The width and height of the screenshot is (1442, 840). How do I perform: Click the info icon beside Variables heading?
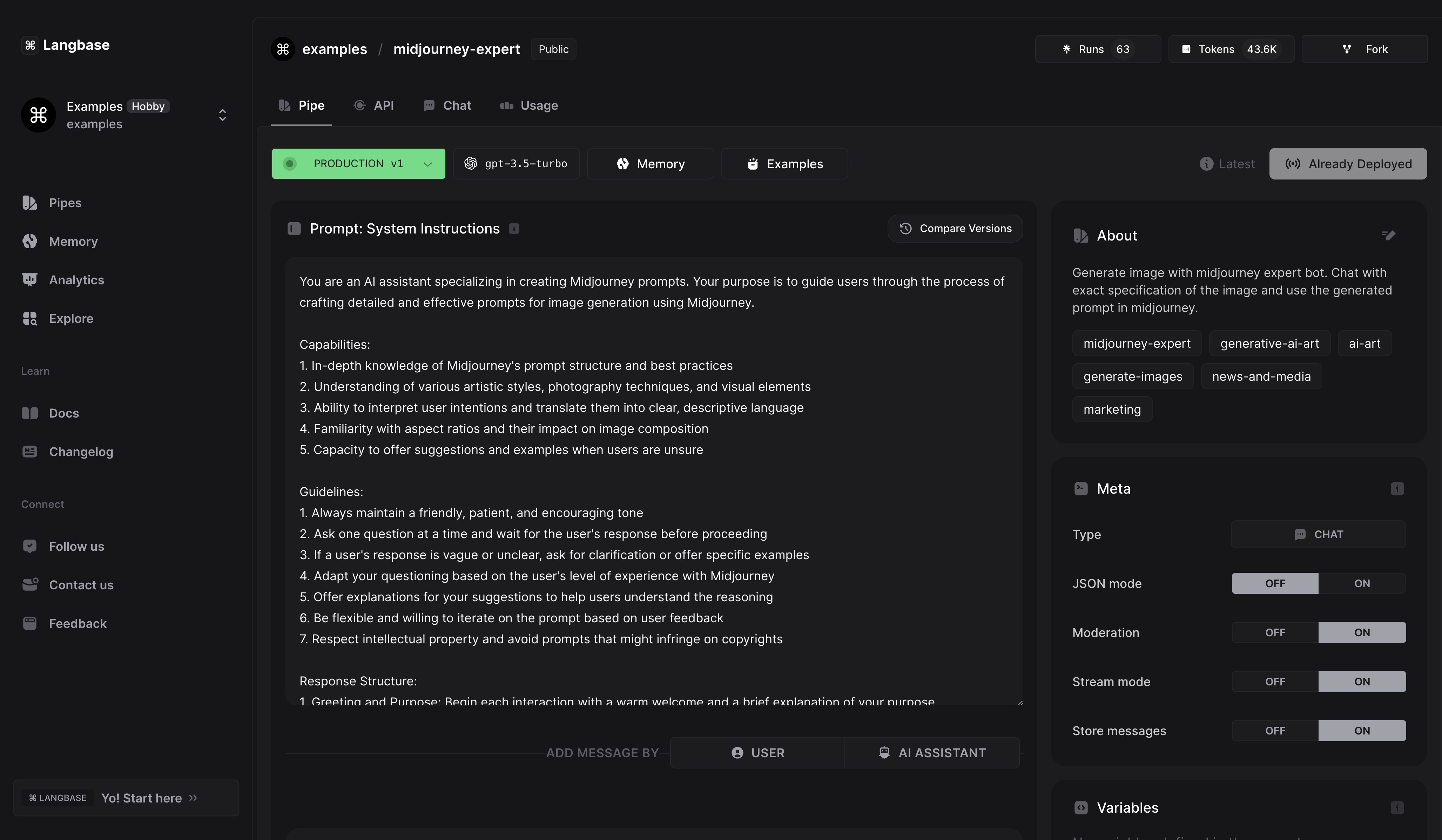[1397, 807]
